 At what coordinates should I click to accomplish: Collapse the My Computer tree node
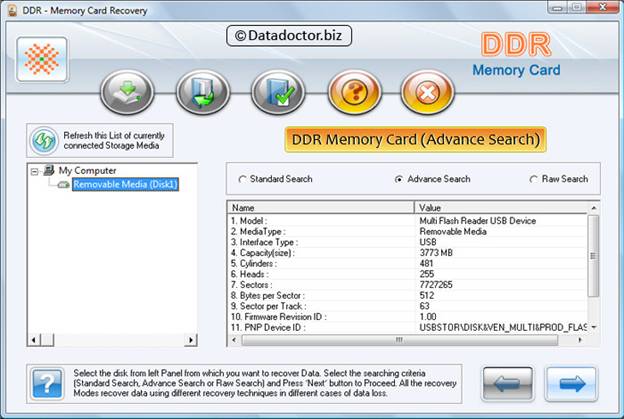coord(35,171)
